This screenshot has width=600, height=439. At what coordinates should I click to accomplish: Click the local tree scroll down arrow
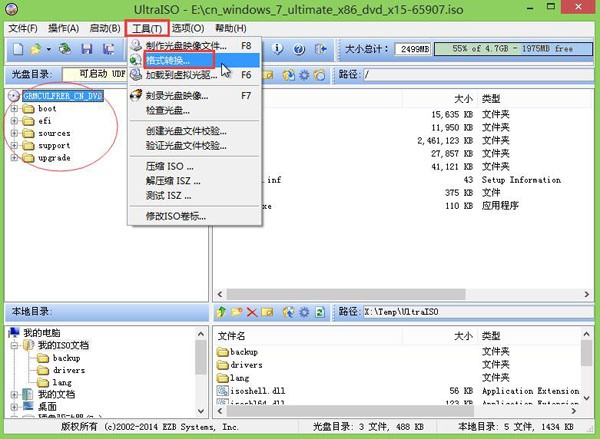pos(201,411)
